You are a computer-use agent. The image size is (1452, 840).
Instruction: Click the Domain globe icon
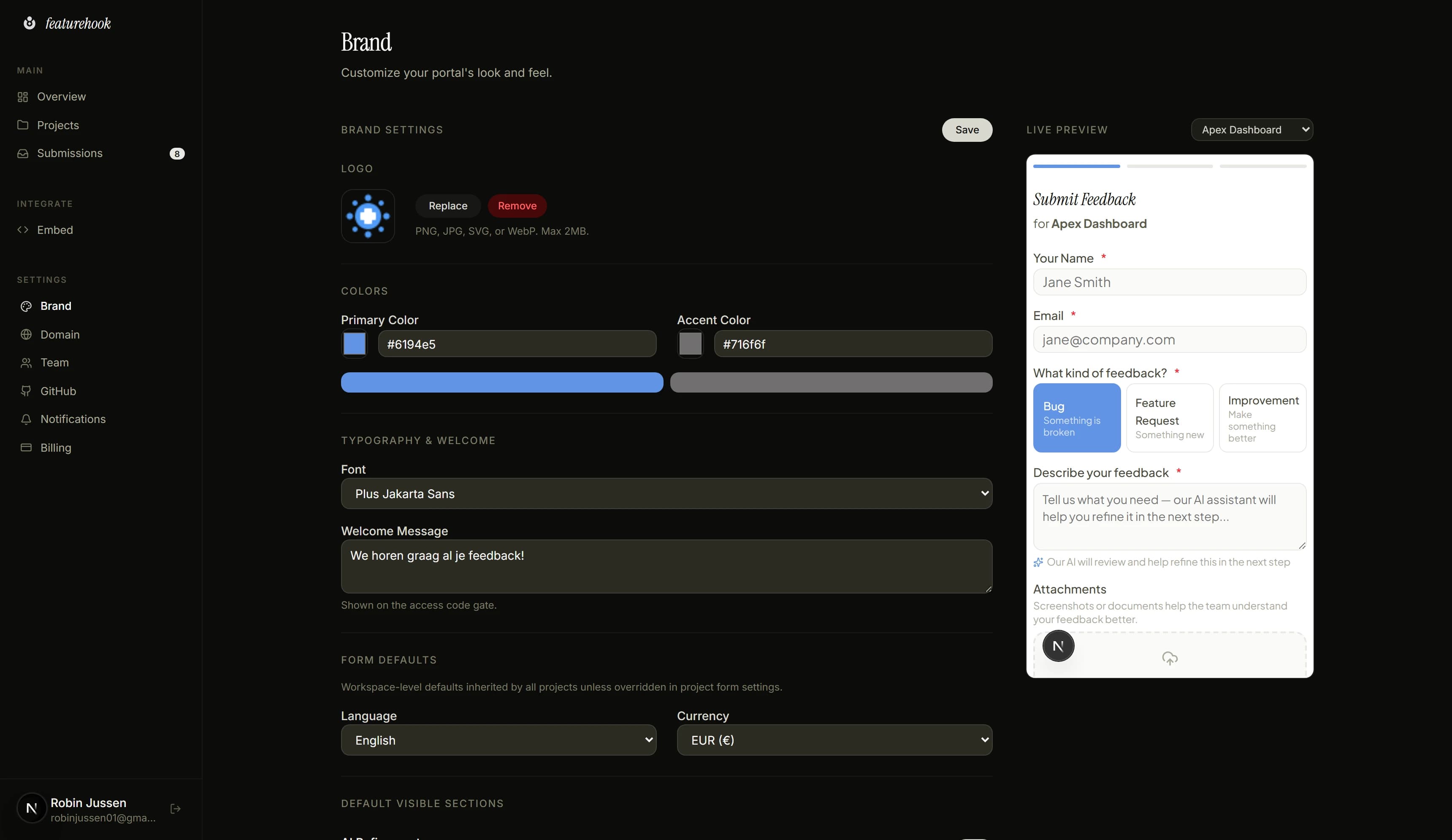point(27,334)
